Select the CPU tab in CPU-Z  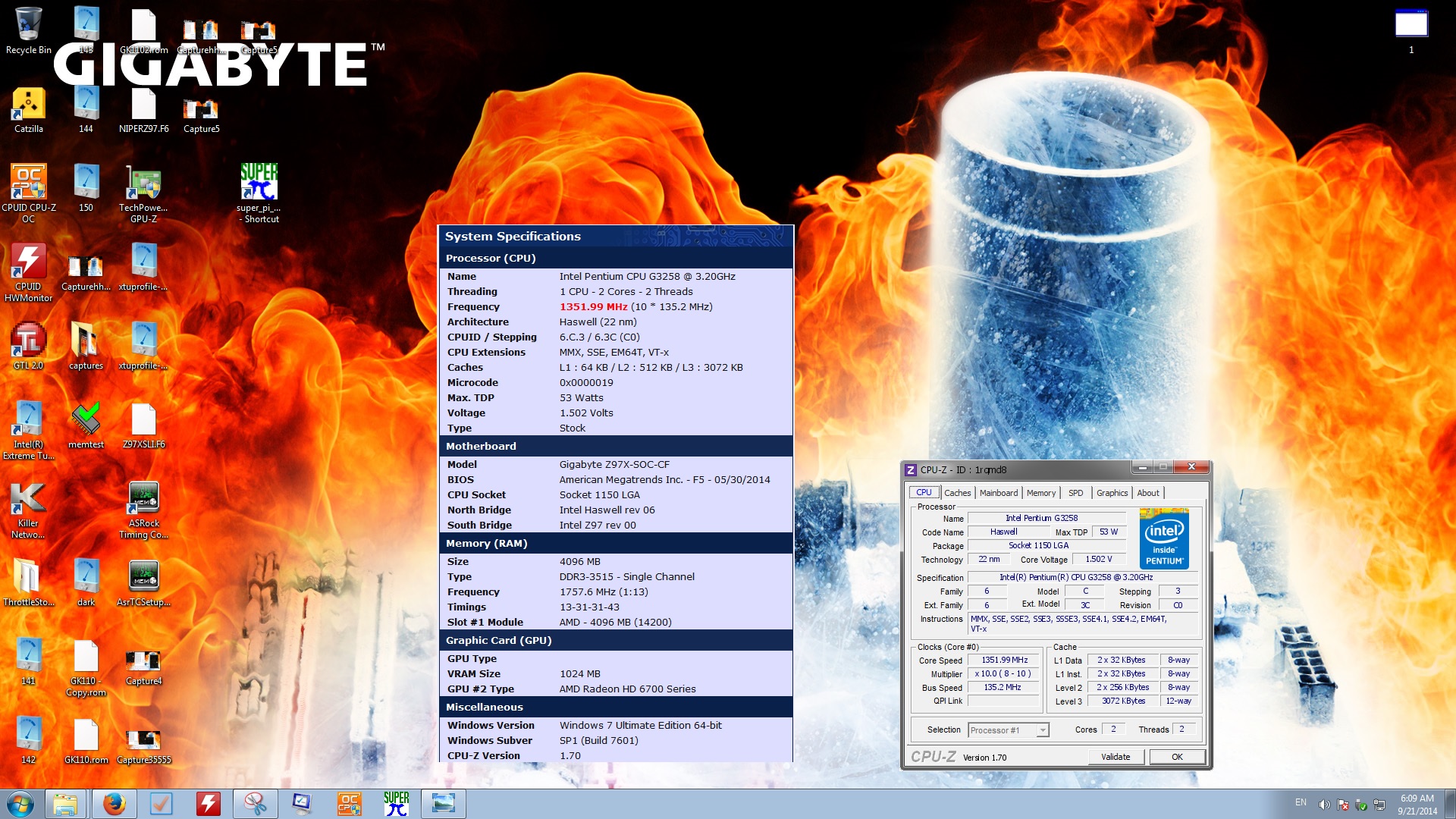[x=924, y=492]
